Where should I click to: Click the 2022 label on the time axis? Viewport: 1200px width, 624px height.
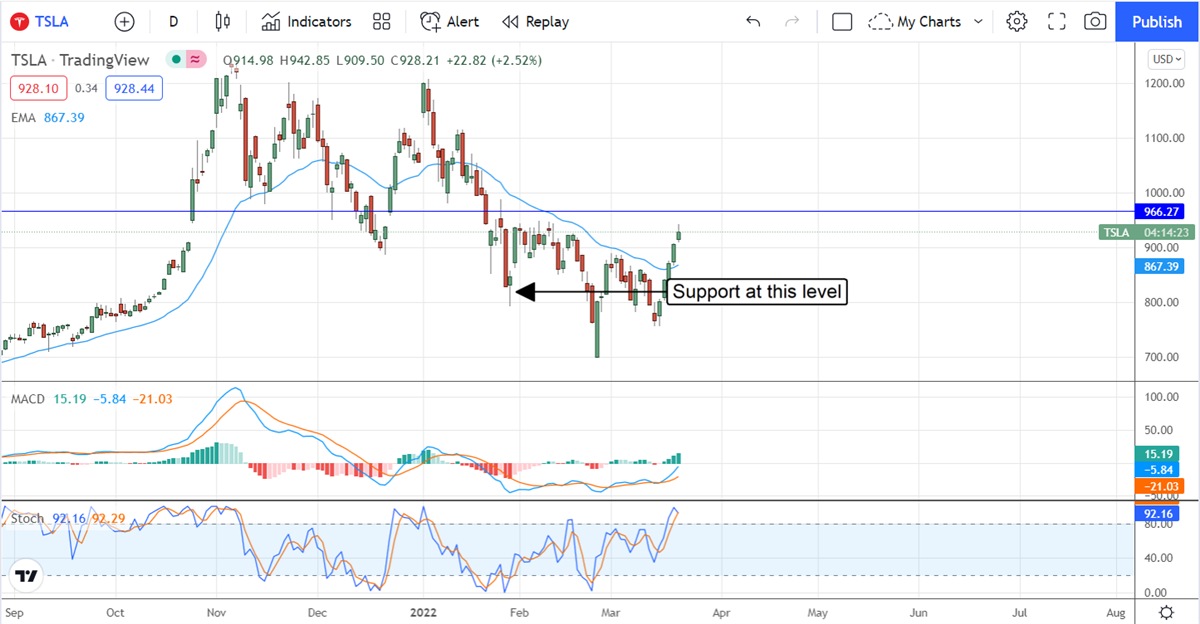423,611
